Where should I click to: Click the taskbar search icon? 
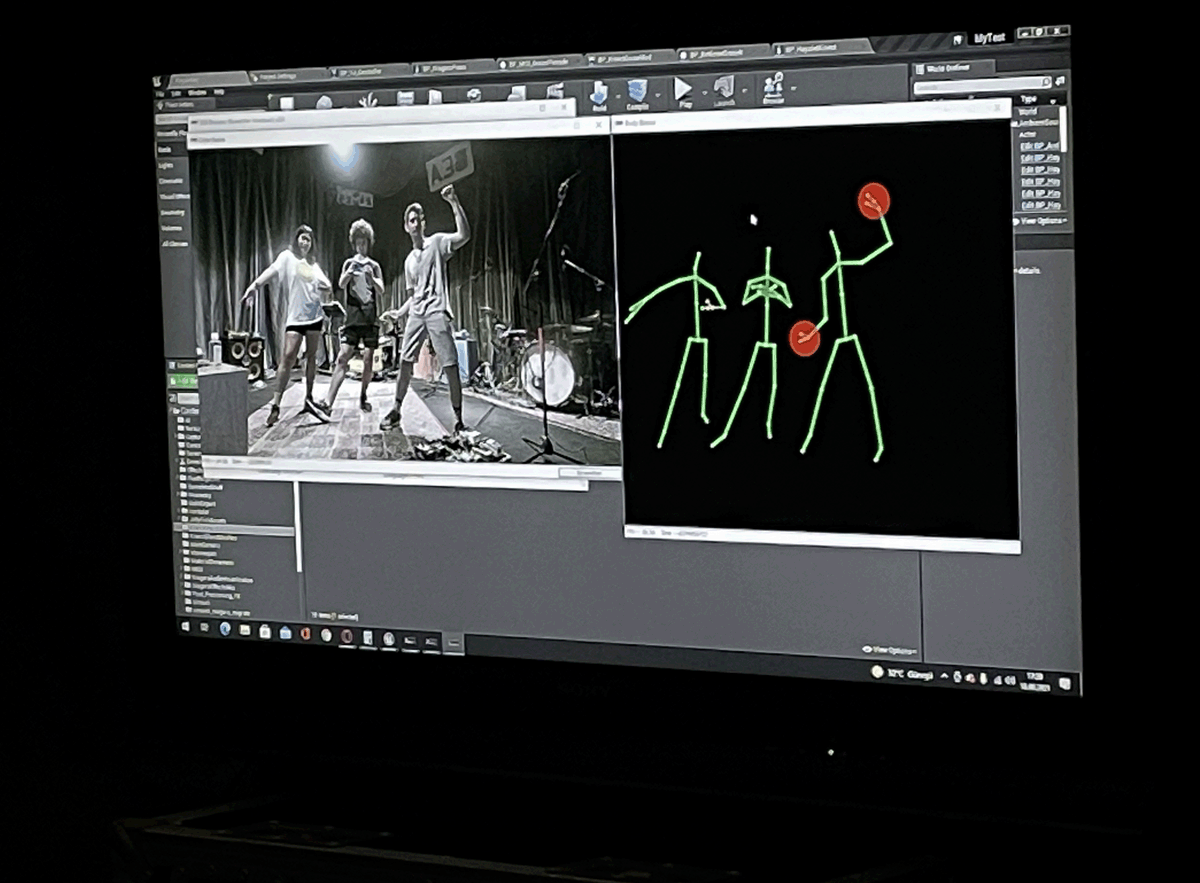204,627
